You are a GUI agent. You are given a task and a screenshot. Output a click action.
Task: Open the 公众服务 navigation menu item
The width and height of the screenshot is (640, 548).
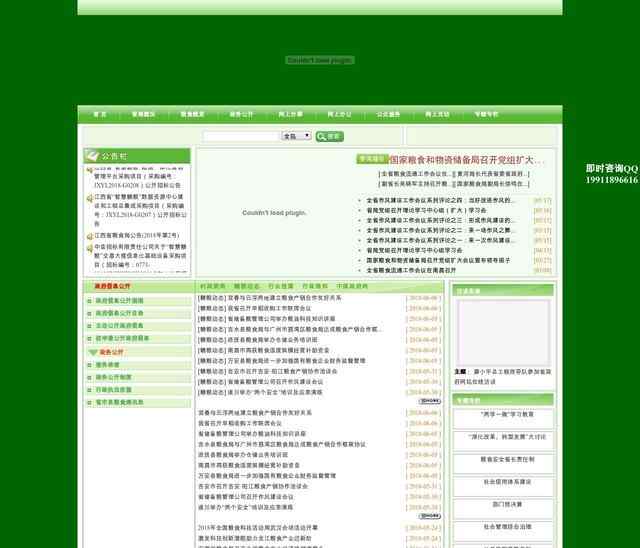[388, 115]
